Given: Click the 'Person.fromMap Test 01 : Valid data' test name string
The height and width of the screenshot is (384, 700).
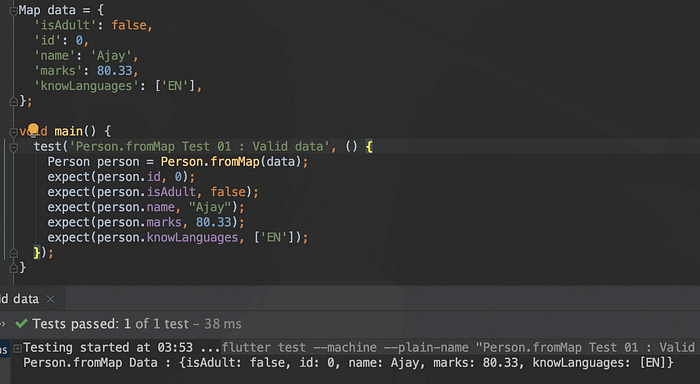Looking at the screenshot, I should 199,146.
